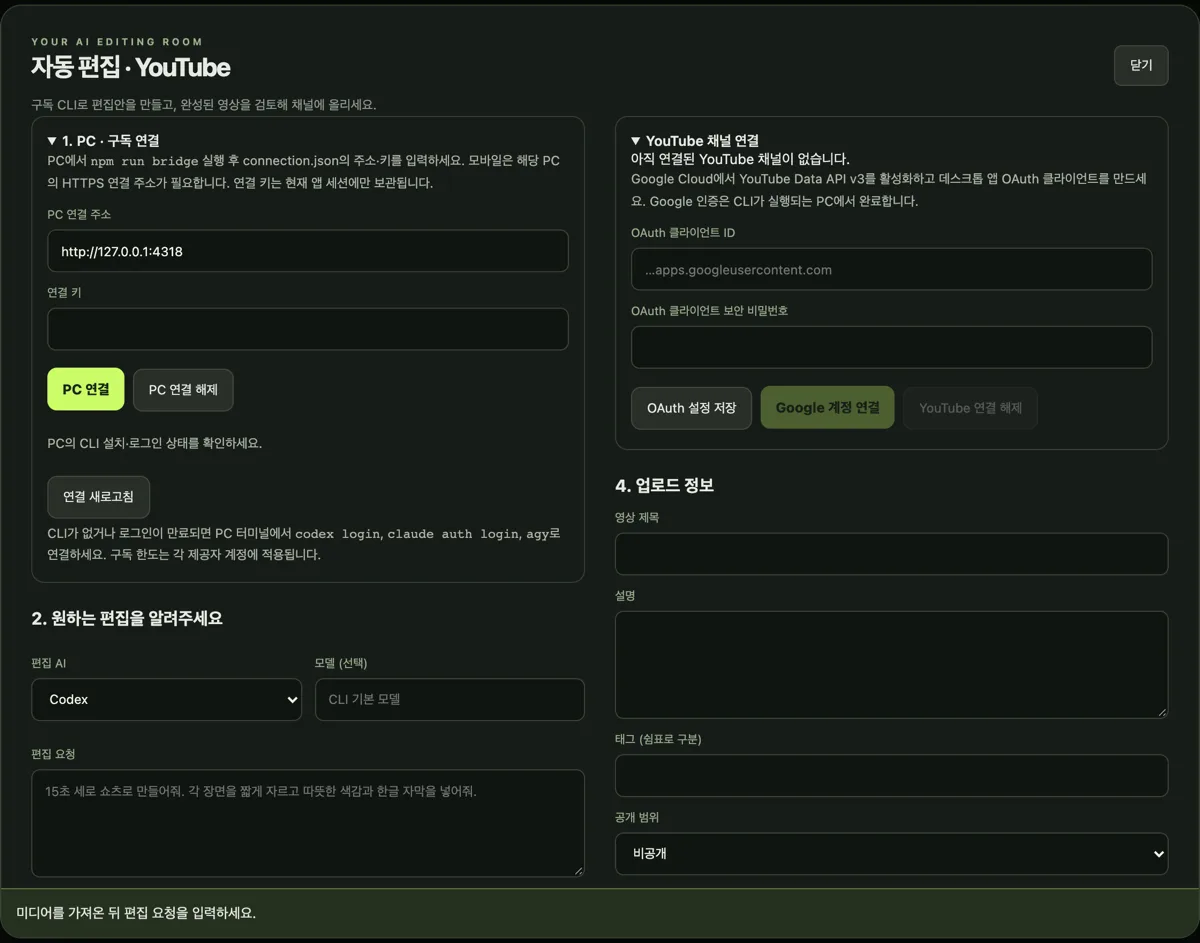Focus the PC 연결 주소 input field
Screen dimensions: 1200x943
pyautogui.click(x=308, y=251)
